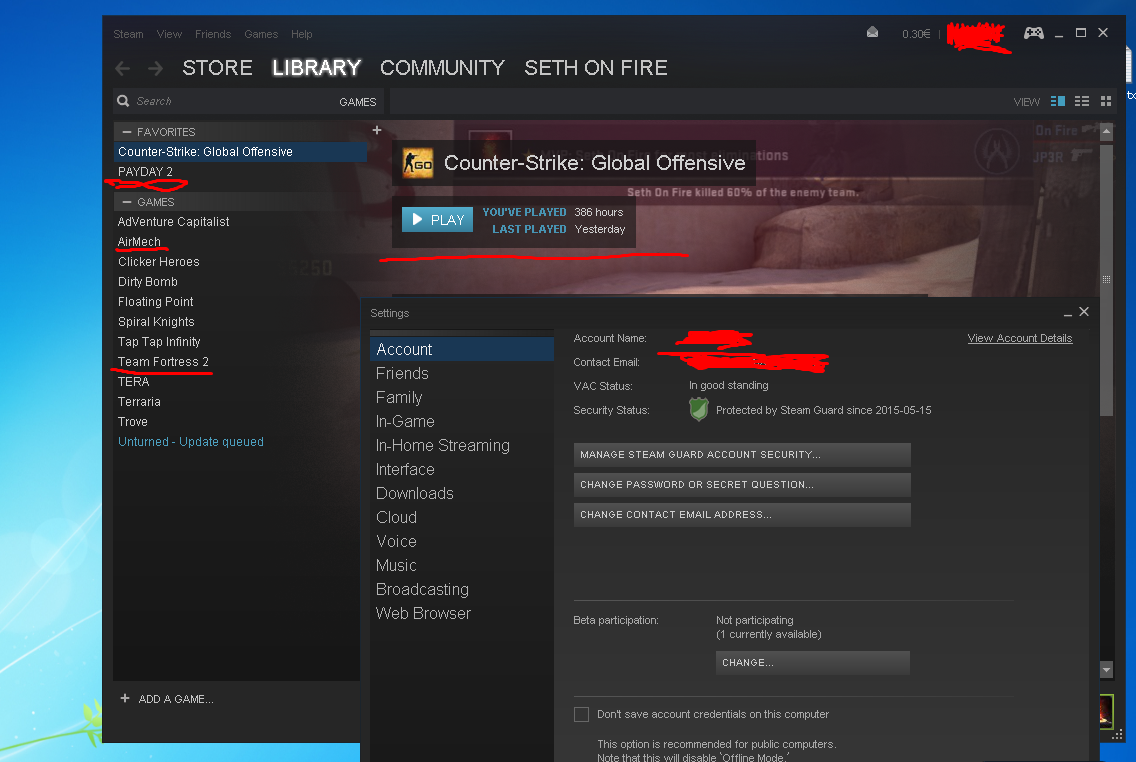Open the View menu
The height and width of the screenshot is (762, 1136).
(169, 34)
